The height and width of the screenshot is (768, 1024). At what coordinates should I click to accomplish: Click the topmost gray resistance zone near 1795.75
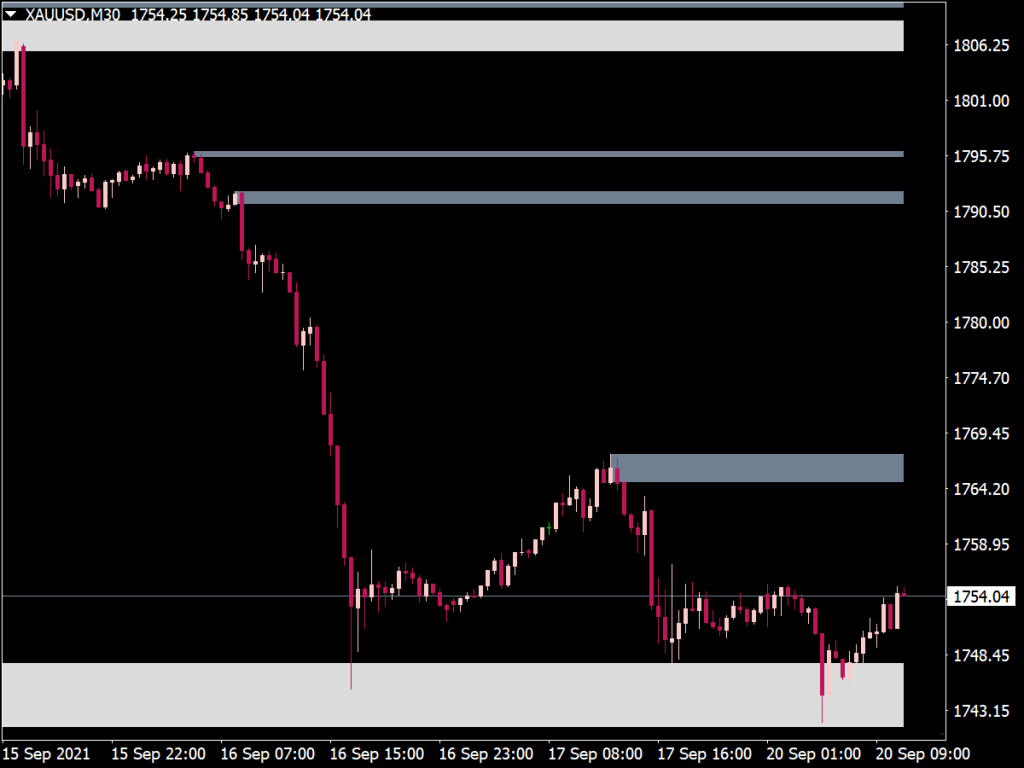click(x=550, y=153)
